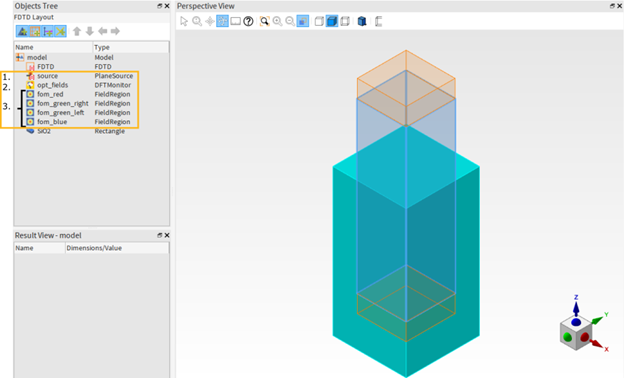The image size is (624, 378).
Task: Click the Rectangle type cell
Action: point(109,131)
